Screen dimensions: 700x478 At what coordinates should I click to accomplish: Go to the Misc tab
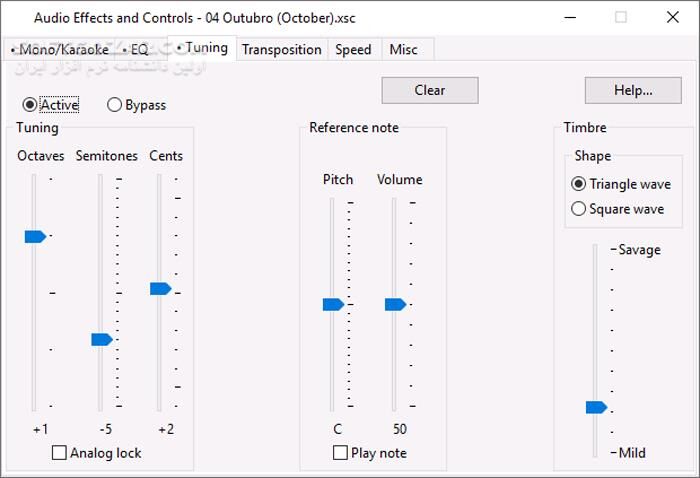pyautogui.click(x=404, y=49)
